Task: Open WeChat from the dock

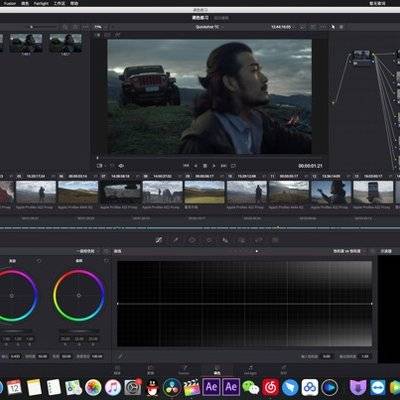Action: [251, 387]
